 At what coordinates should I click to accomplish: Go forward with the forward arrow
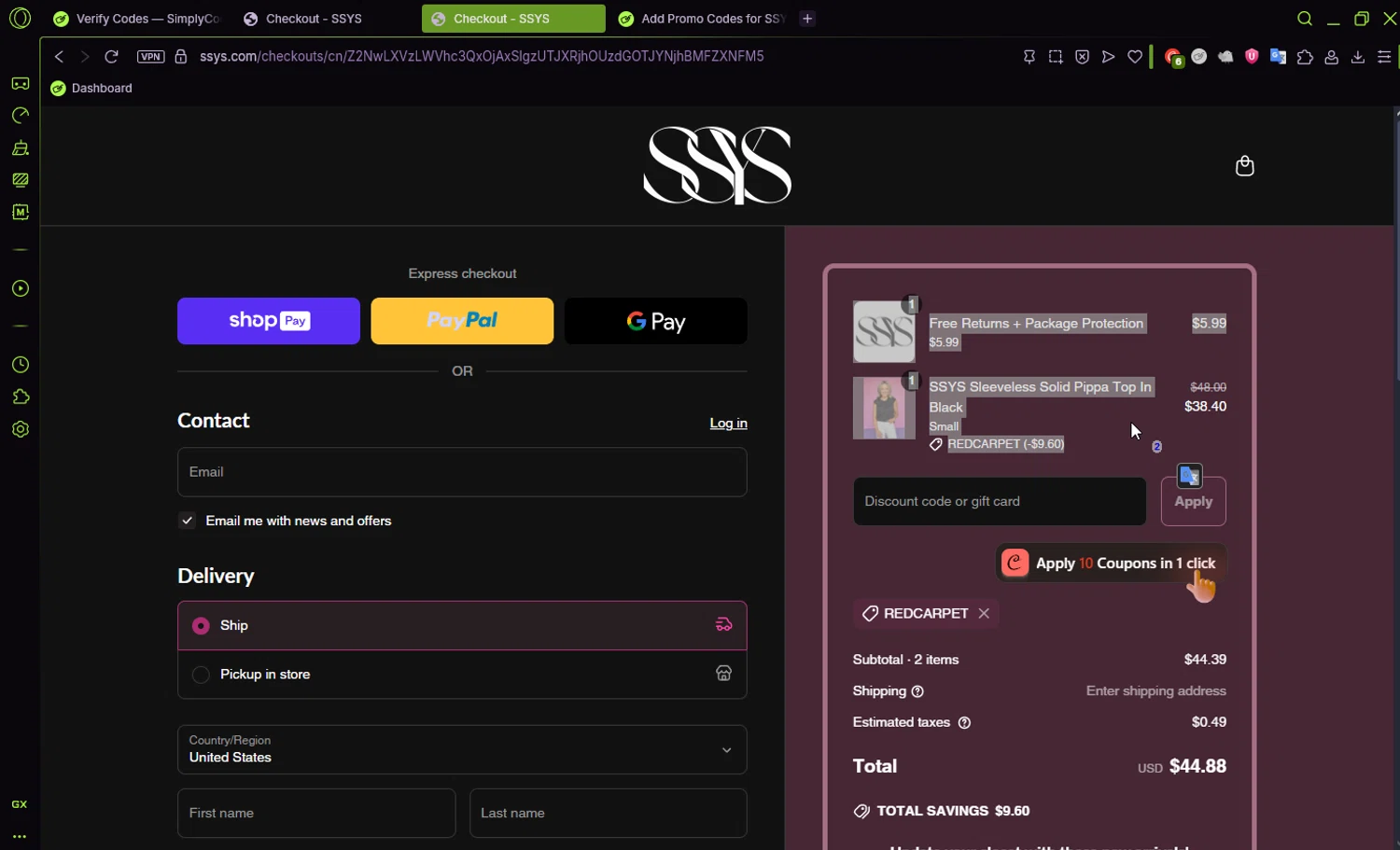point(85,57)
